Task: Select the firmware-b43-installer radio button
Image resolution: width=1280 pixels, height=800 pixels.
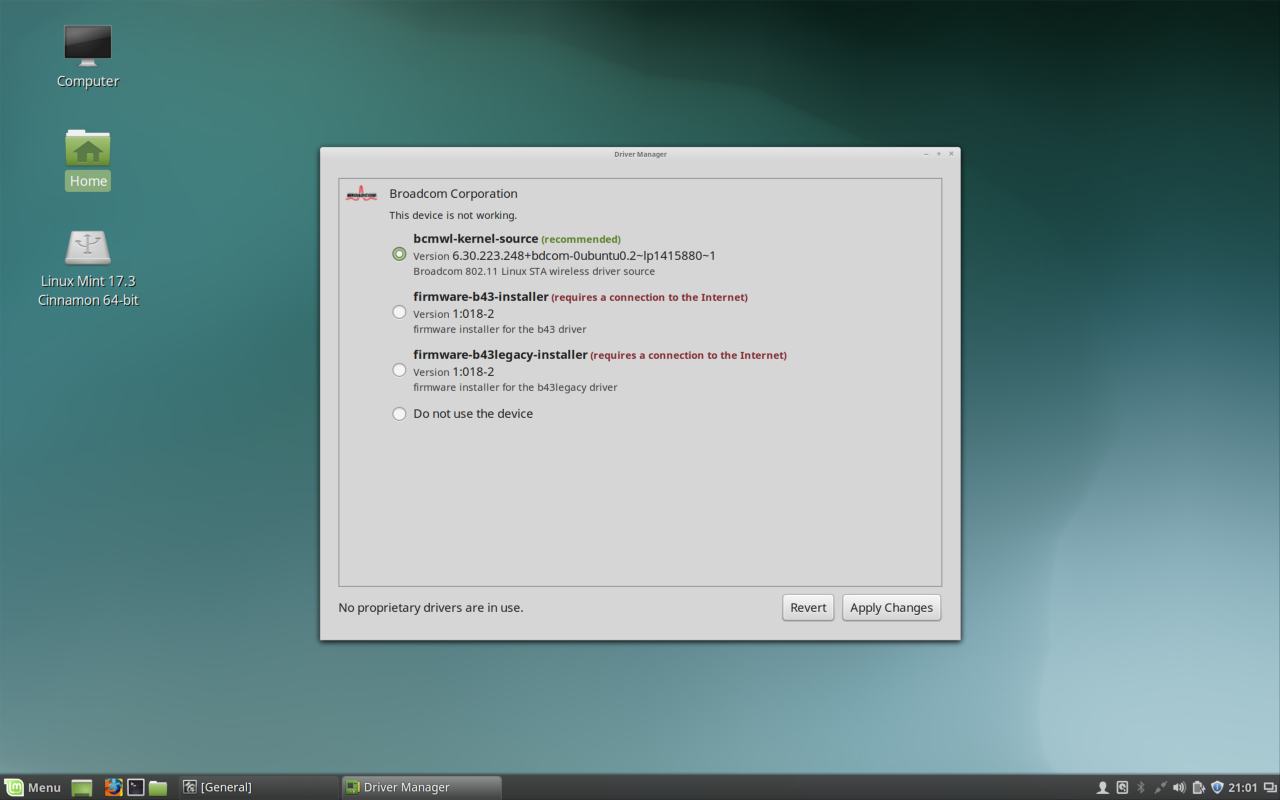Action: [399, 312]
